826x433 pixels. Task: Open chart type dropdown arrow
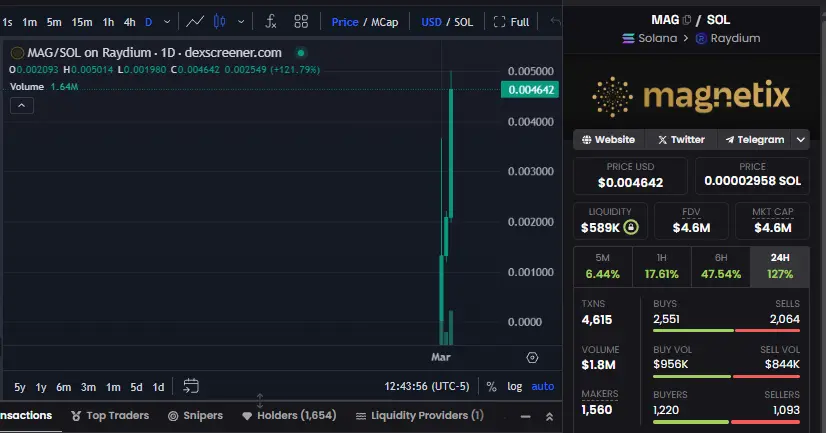click(241, 22)
